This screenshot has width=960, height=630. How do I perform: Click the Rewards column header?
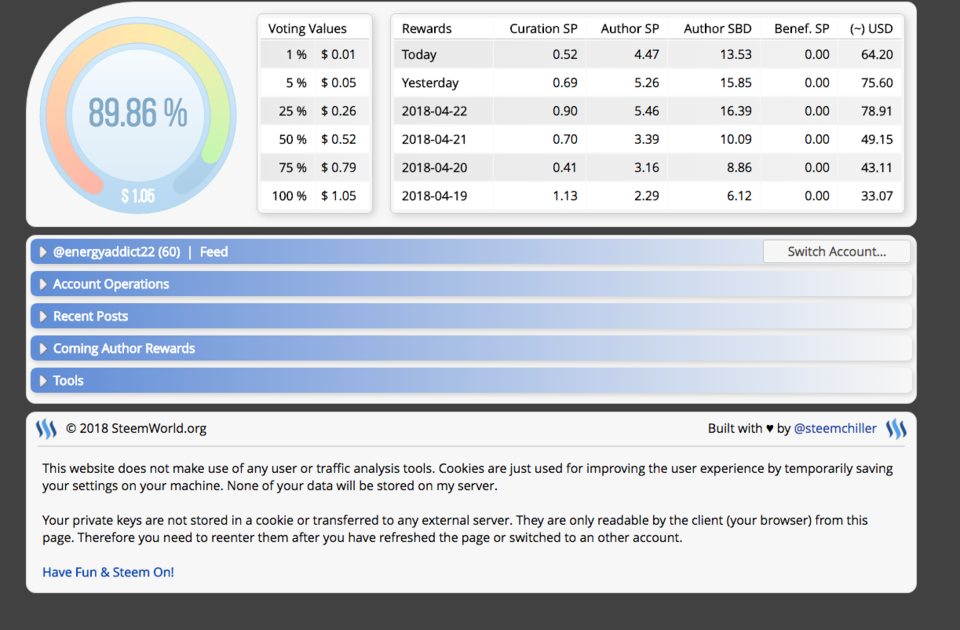426,28
